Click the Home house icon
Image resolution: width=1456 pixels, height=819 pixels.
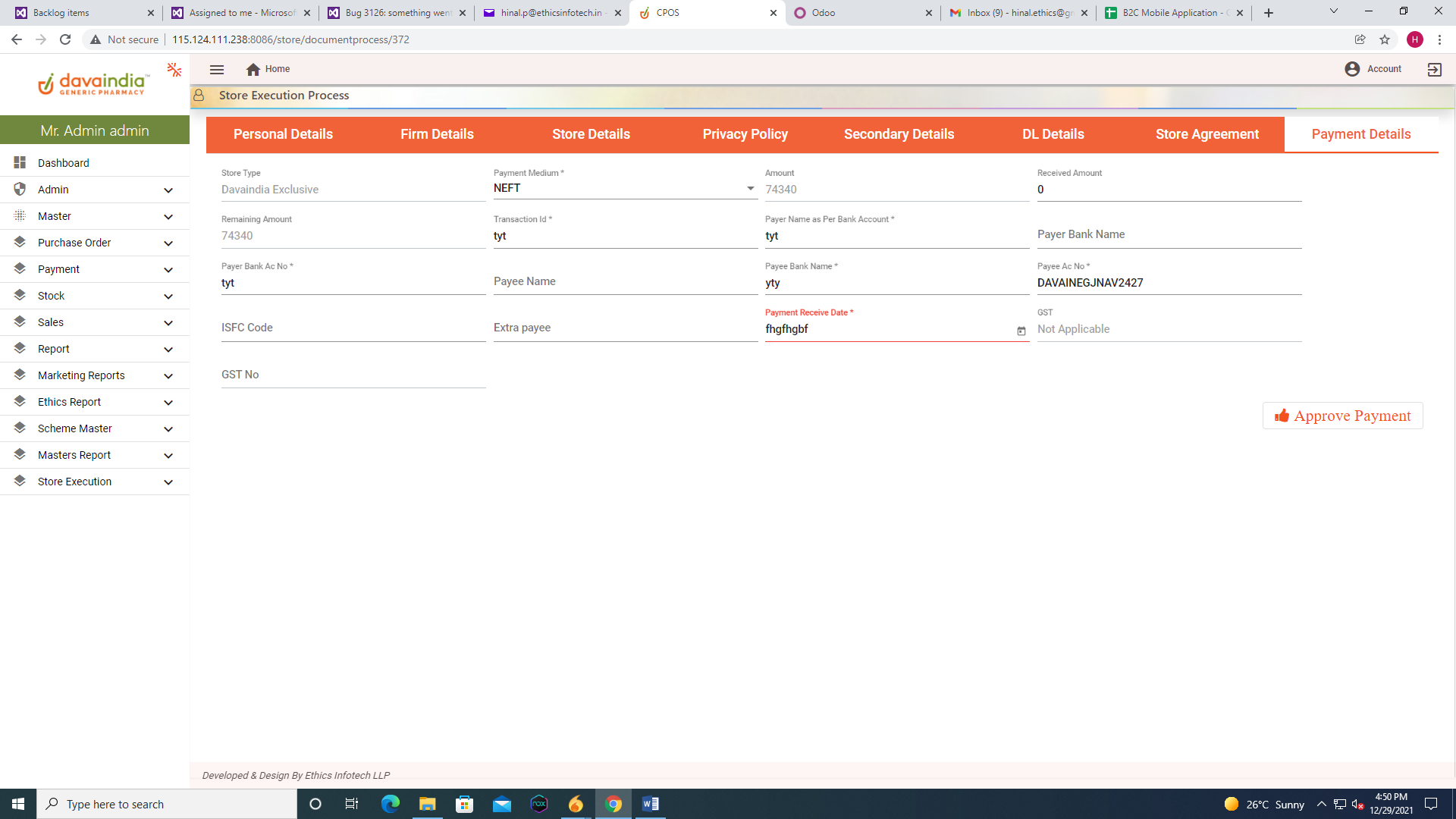(x=253, y=69)
